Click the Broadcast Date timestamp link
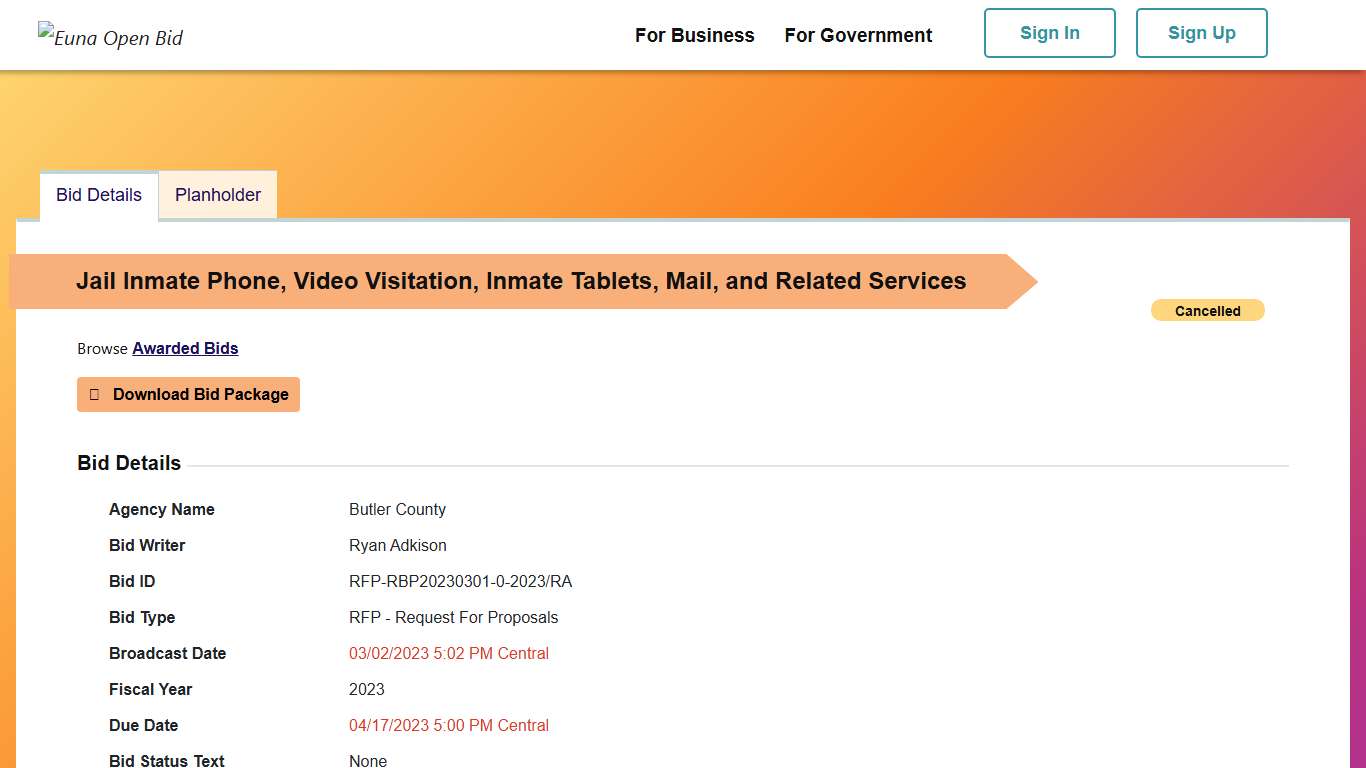The width and height of the screenshot is (1366, 768). (x=449, y=653)
